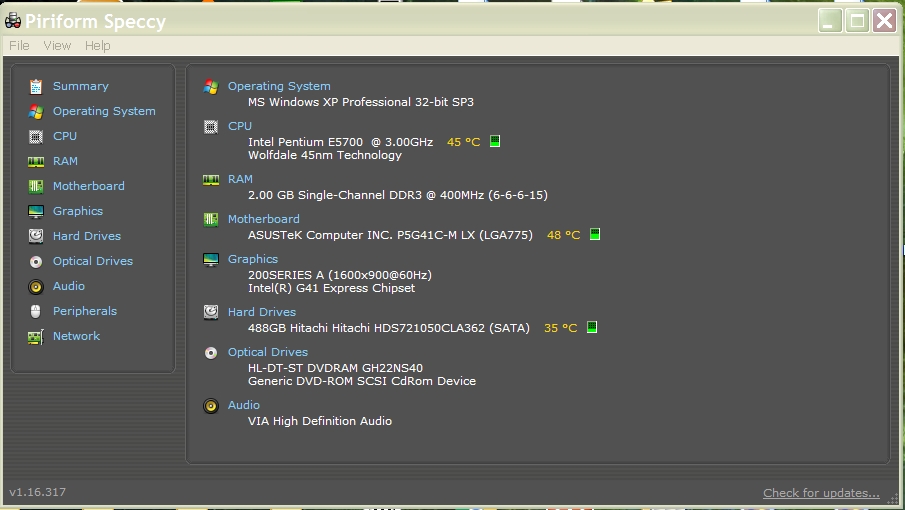Maximize the Piriform Speccy window
This screenshot has width=905, height=510.
858,21
